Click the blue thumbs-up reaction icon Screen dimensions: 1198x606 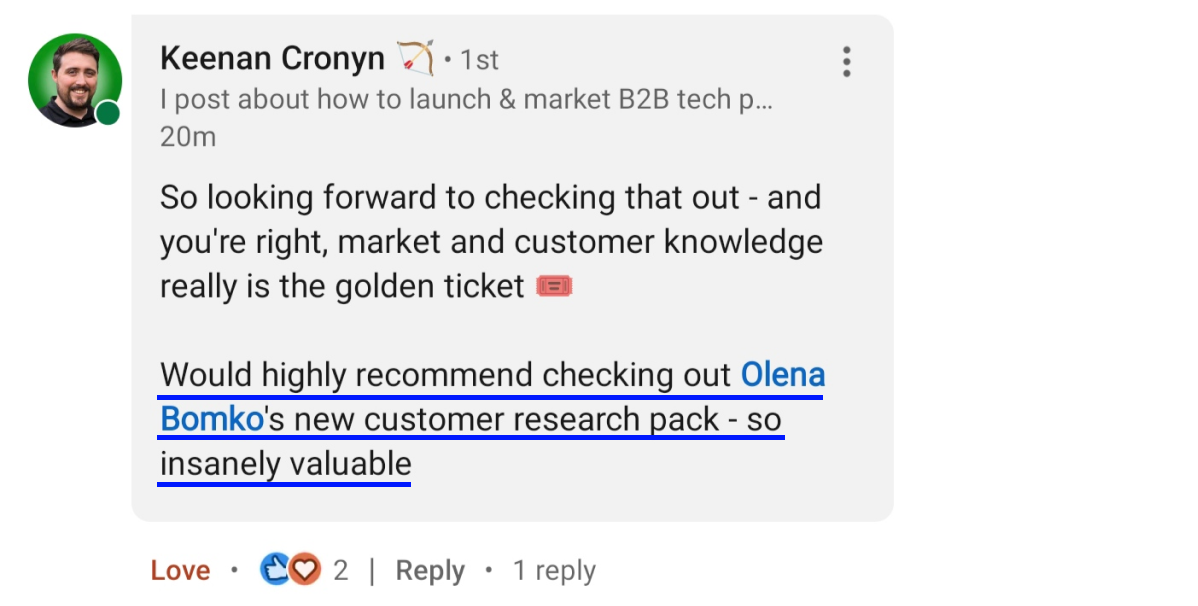(274, 570)
